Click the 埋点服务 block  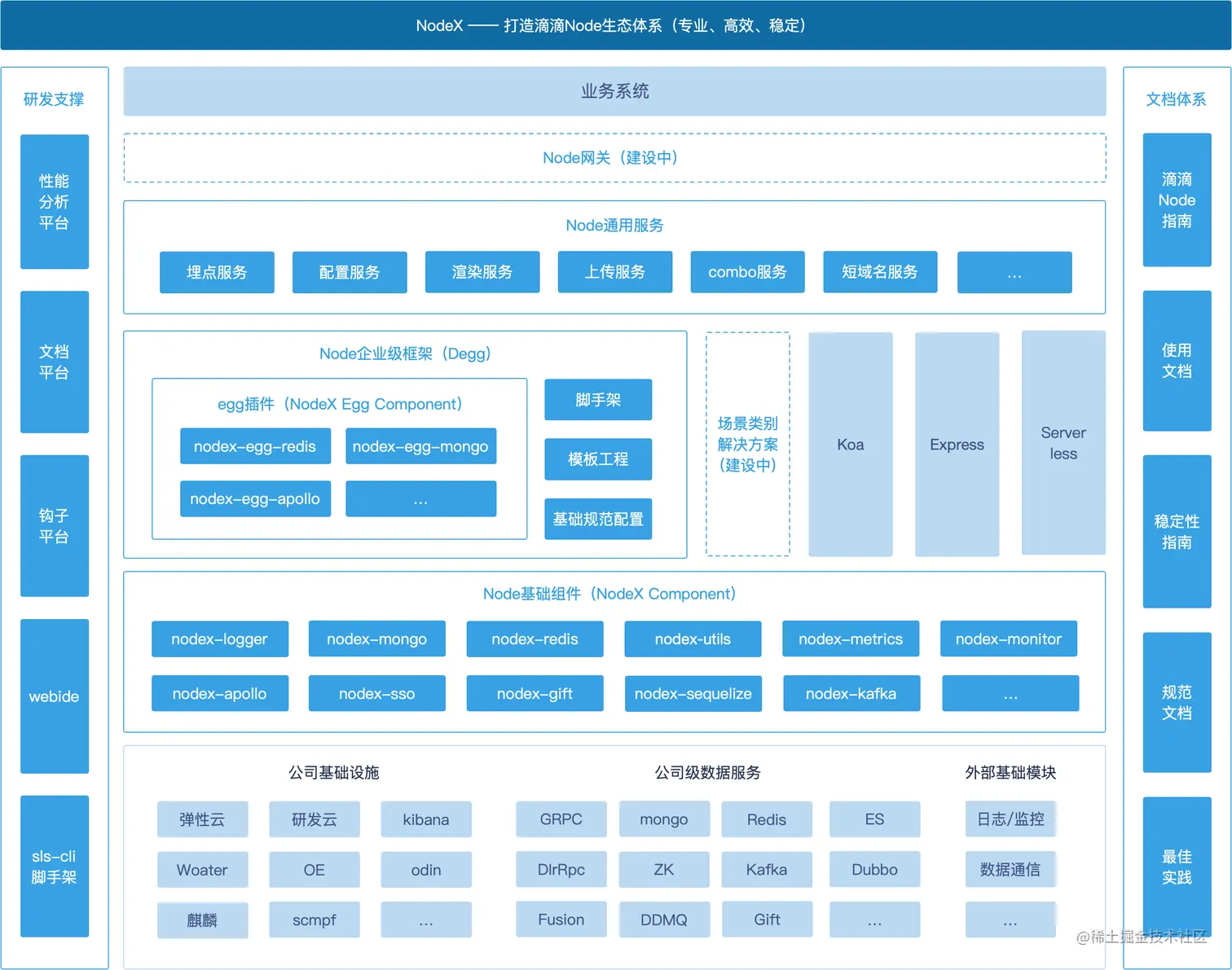pos(217,272)
